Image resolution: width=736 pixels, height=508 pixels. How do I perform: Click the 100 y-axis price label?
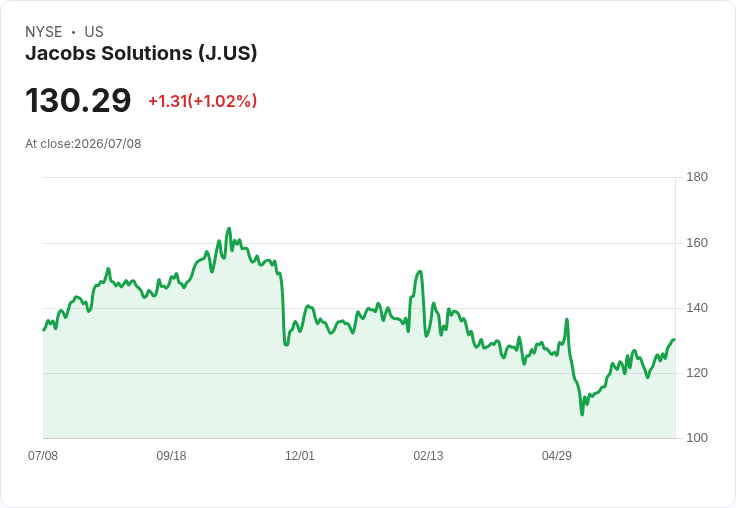(697, 438)
